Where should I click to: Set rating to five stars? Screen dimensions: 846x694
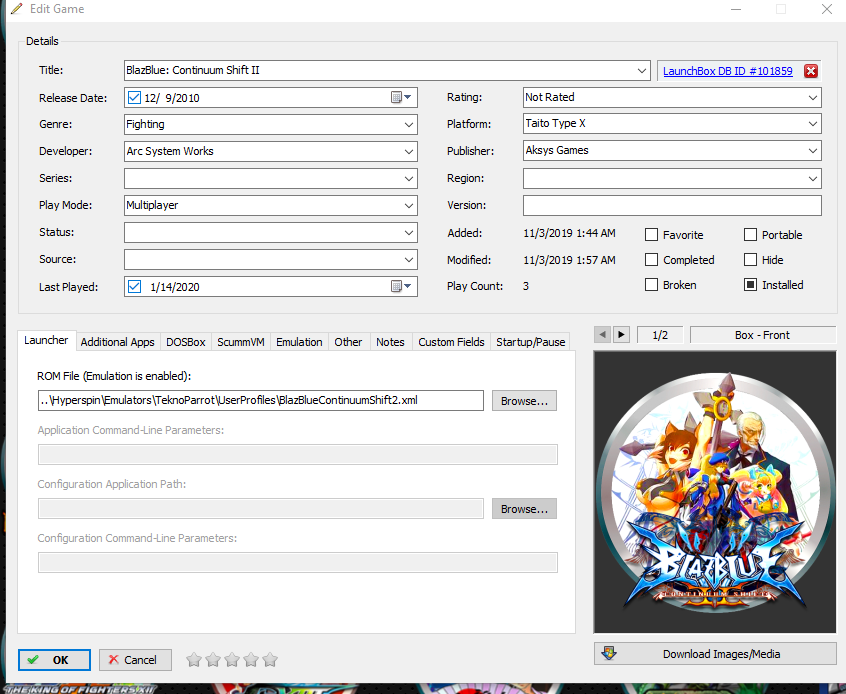(270, 659)
